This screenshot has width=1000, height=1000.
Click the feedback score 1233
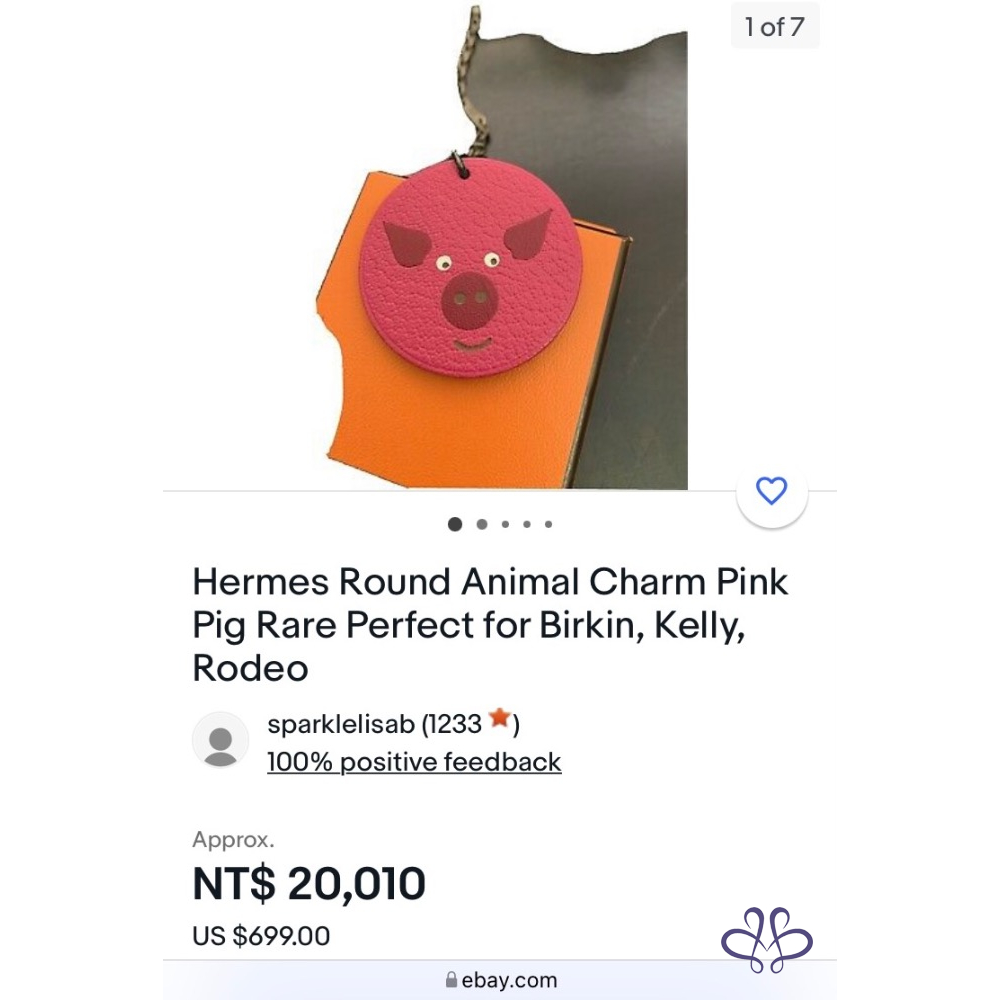pos(456,722)
